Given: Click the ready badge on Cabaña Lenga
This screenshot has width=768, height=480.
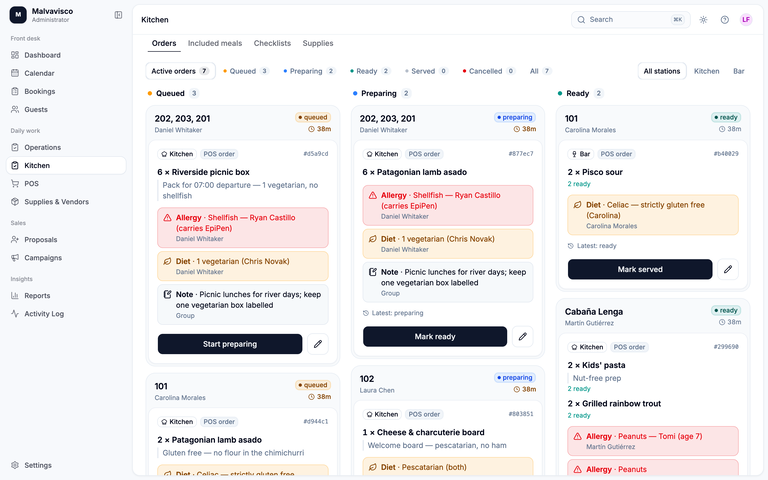Looking at the screenshot, I should pos(726,311).
